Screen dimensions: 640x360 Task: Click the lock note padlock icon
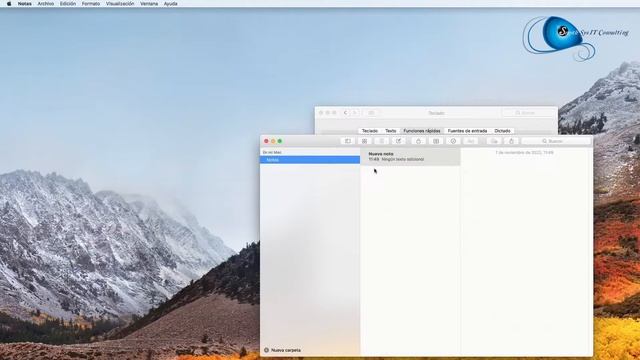coord(418,141)
